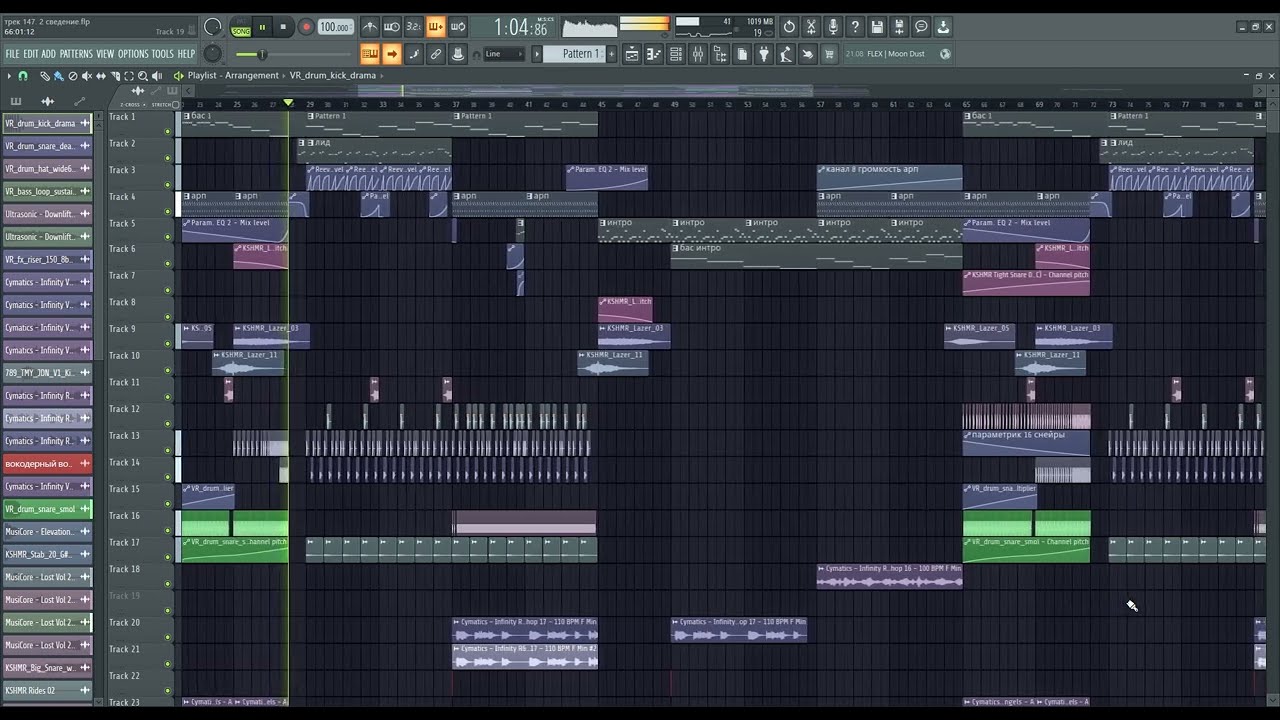
Task: Toggle typing keyboard to piano icon
Action: pos(370,54)
